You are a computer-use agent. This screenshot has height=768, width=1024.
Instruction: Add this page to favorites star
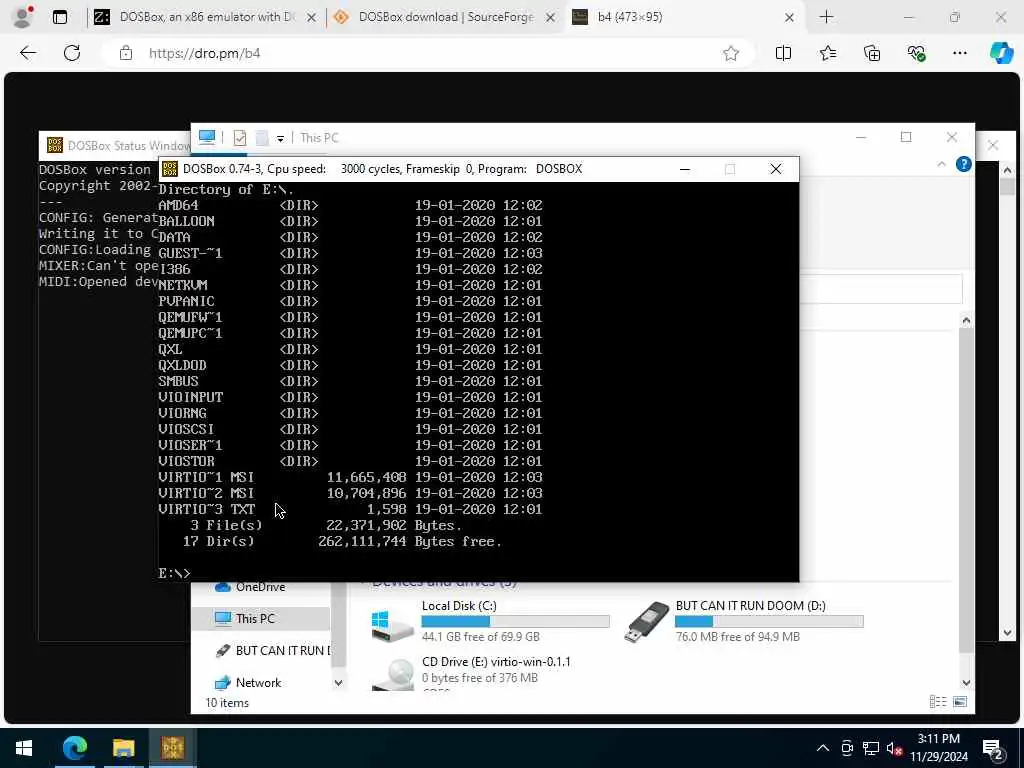tap(731, 53)
